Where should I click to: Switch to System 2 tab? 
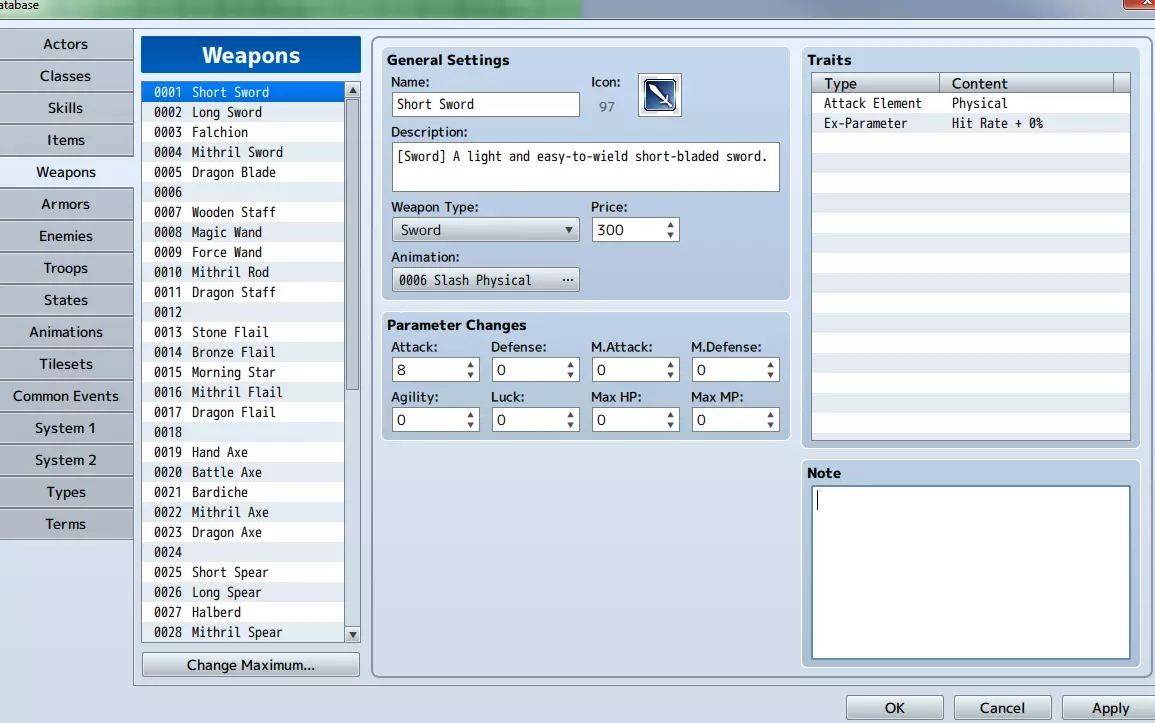click(66, 460)
